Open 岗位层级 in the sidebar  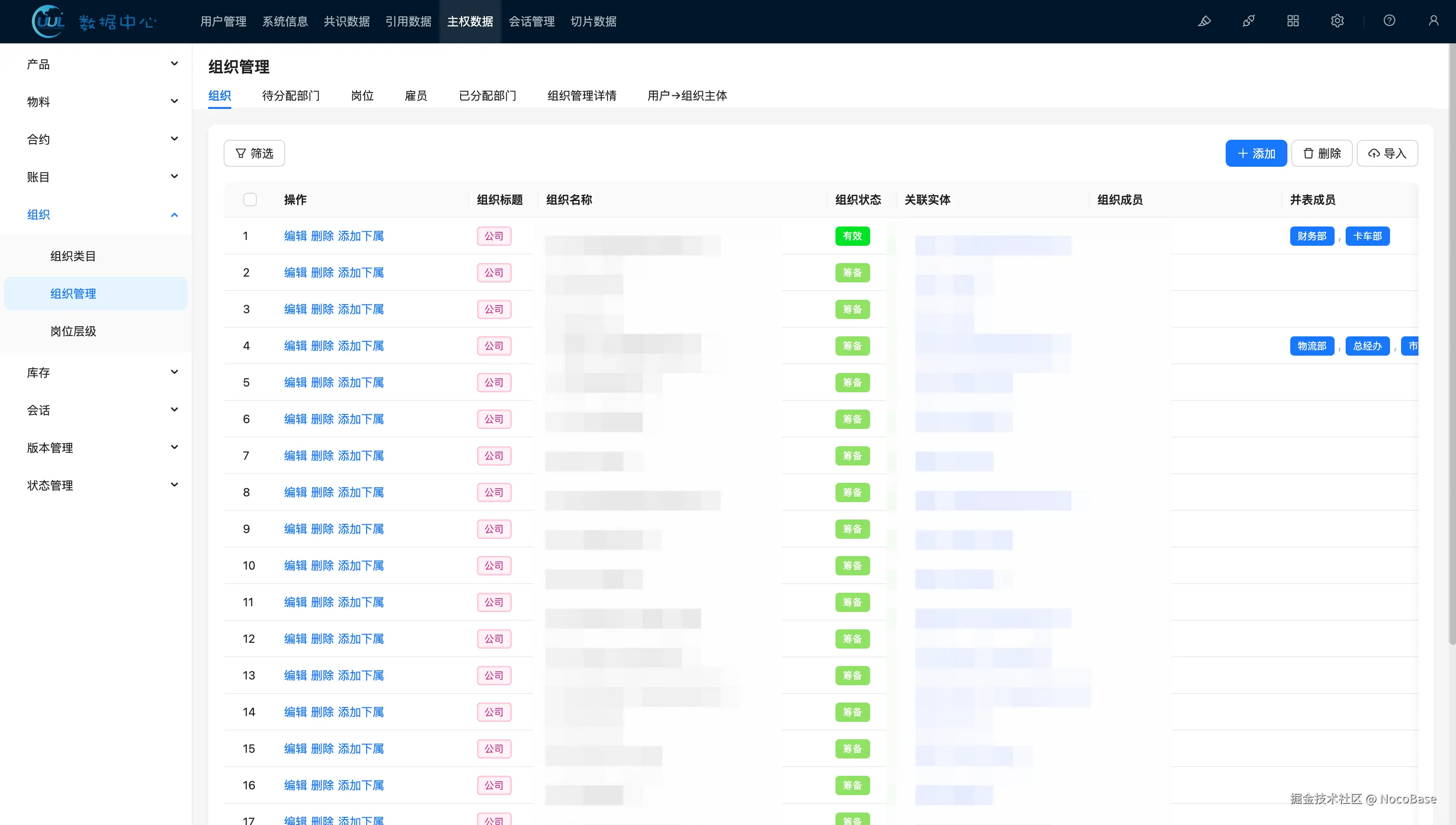[96, 332]
